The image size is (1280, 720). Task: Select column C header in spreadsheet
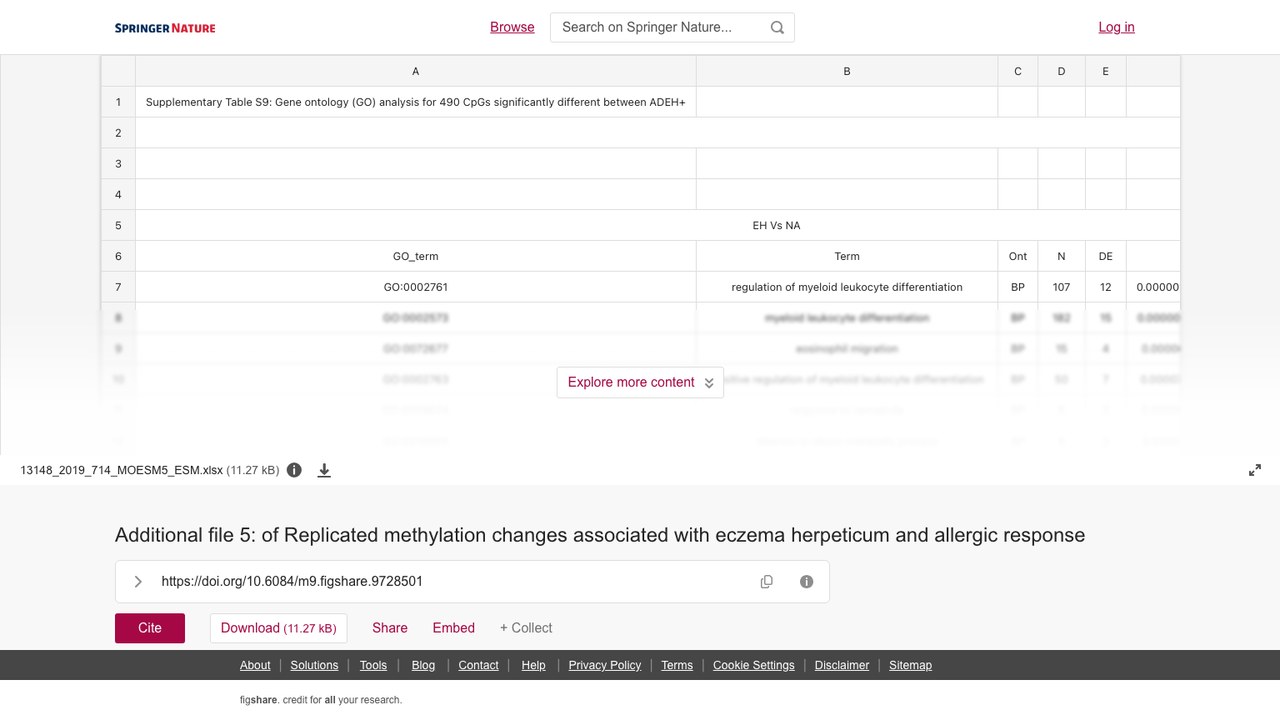pyautogui.click(x=1018, y=71)
